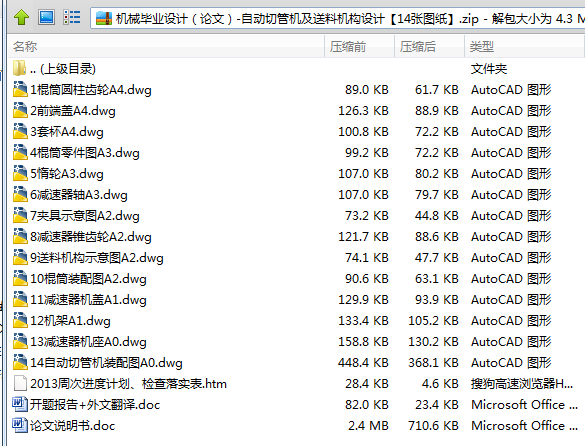This screenshot has height=446, width=585.
Task: Click icon of 11减速器机盖A1.dwg
Action: pos(20,299)
